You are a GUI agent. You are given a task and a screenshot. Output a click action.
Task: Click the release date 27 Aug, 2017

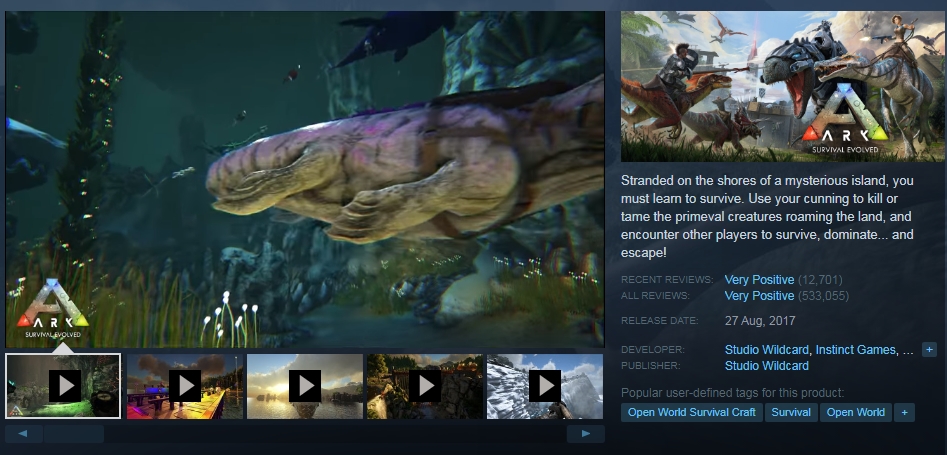coord(760,321)
